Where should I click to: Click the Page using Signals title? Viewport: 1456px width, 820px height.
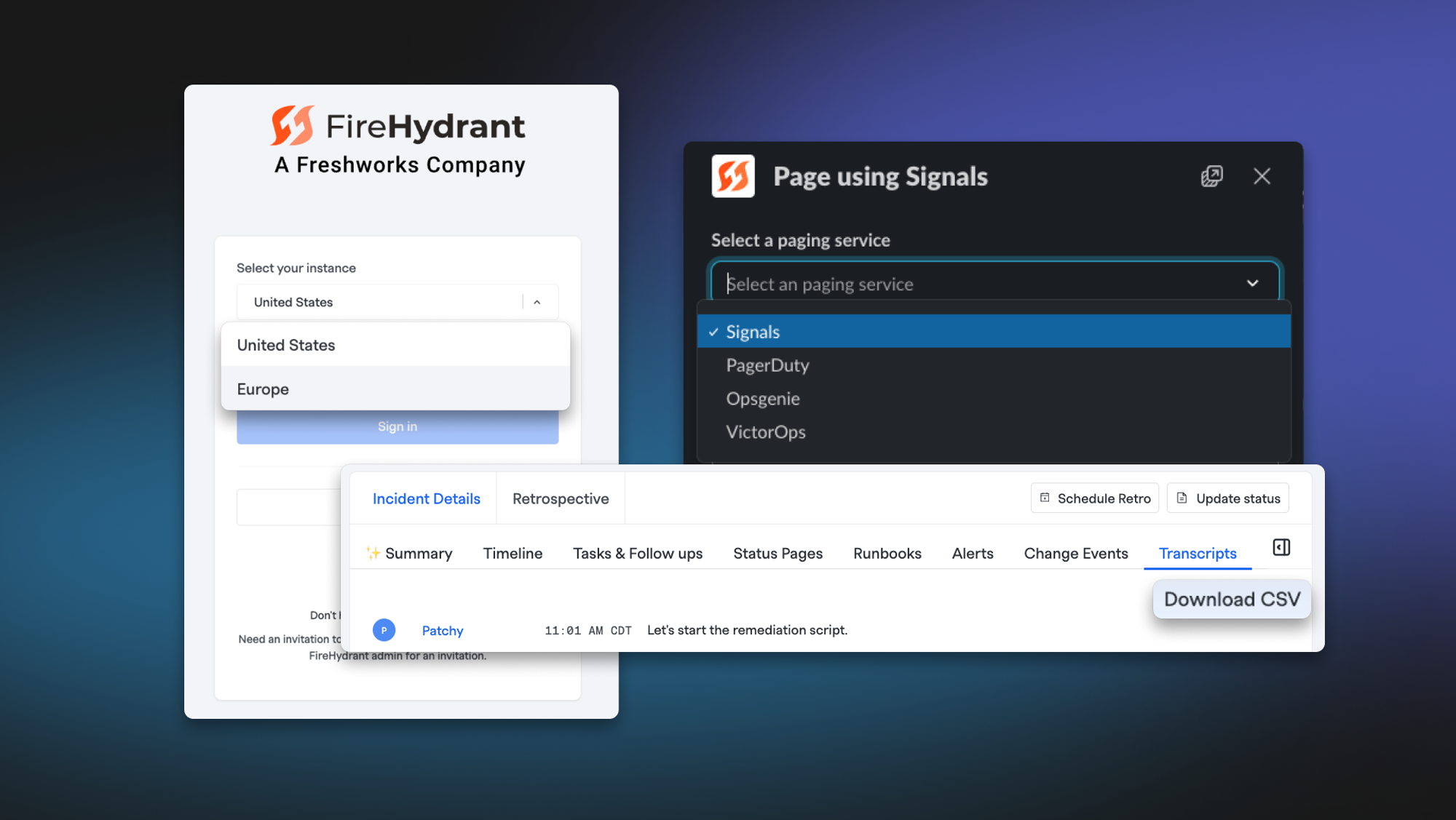880,177
